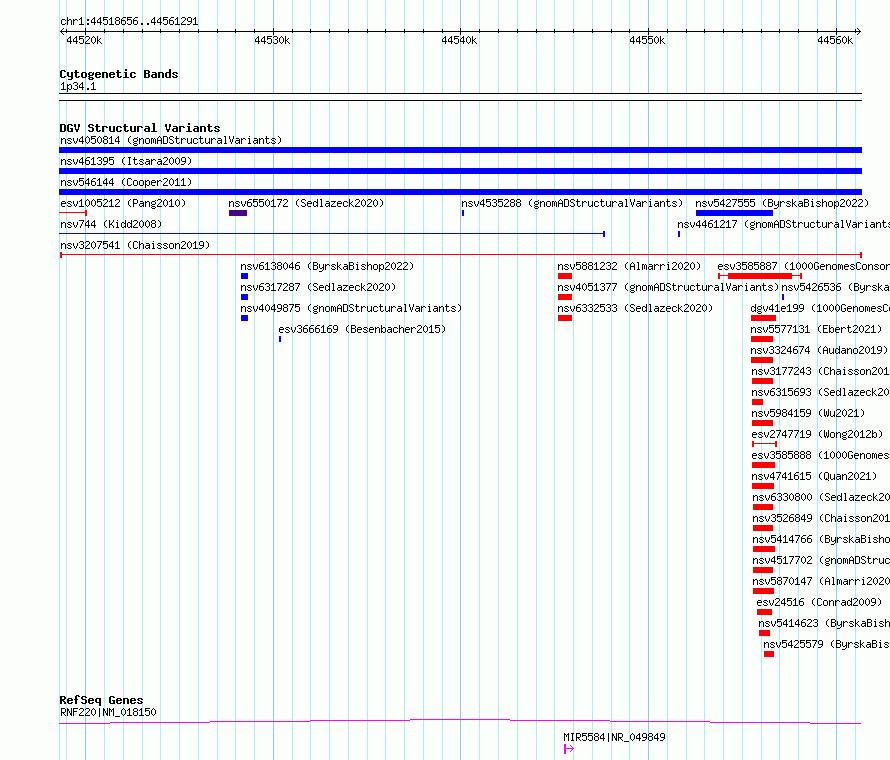The width and height of the screenshot is (890, 760).
Task: Click the nsv4050814 gnomADStructuralVariants label
Action: point(171,140)
